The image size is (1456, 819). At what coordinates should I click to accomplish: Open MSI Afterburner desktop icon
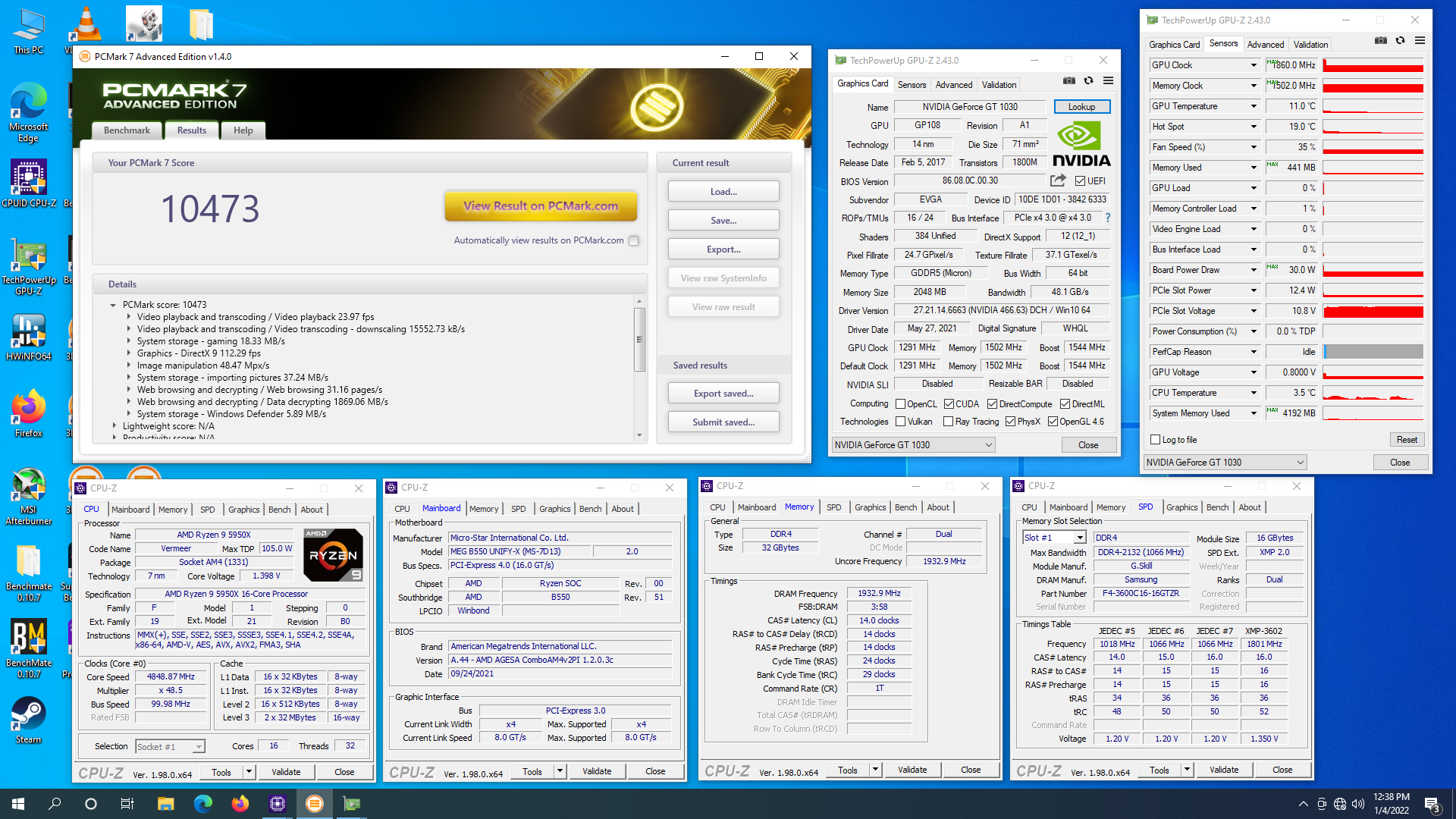click(x=28, y=497)
